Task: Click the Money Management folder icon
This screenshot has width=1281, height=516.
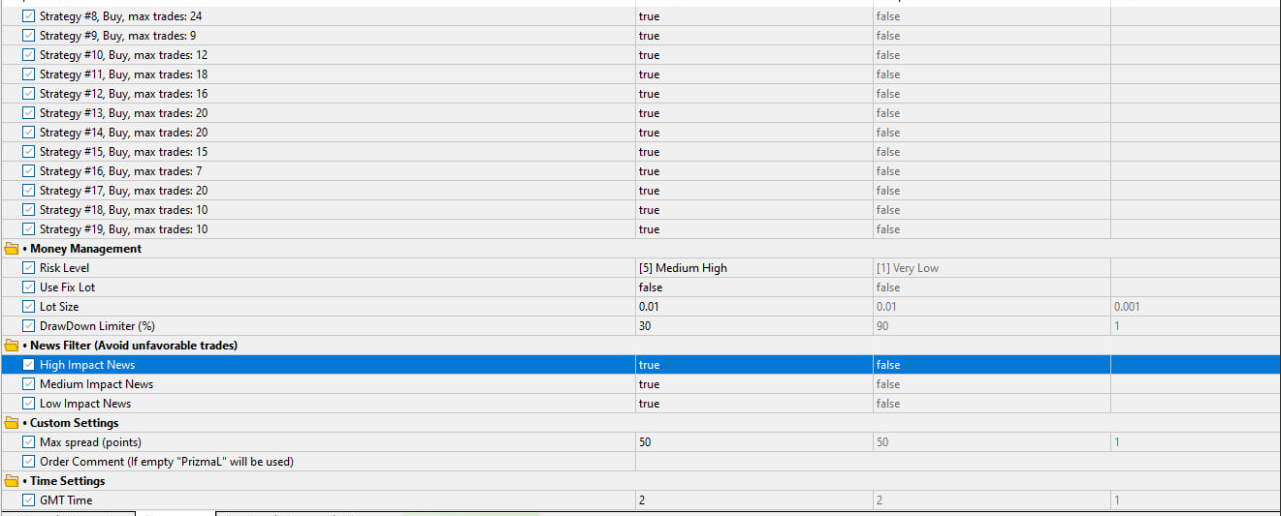Action: [x=12, y=249]
